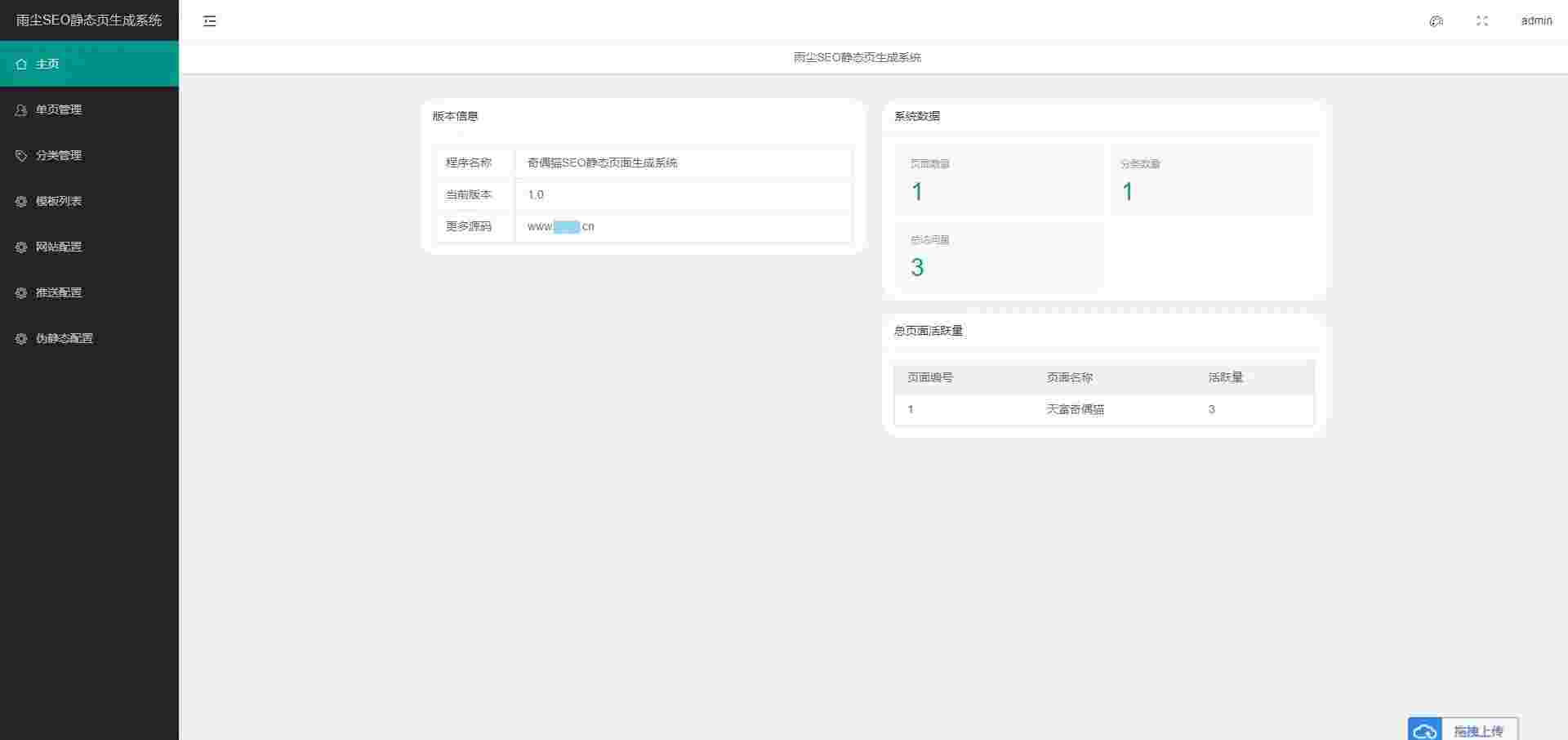
Task: Open the theme color palette icon
Action: coord(1436,21)
